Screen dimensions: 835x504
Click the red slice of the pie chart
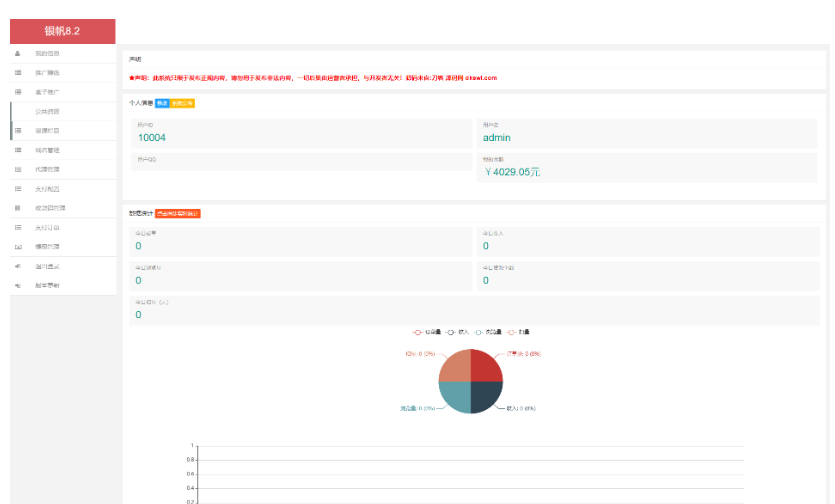(x=486, y=368)
